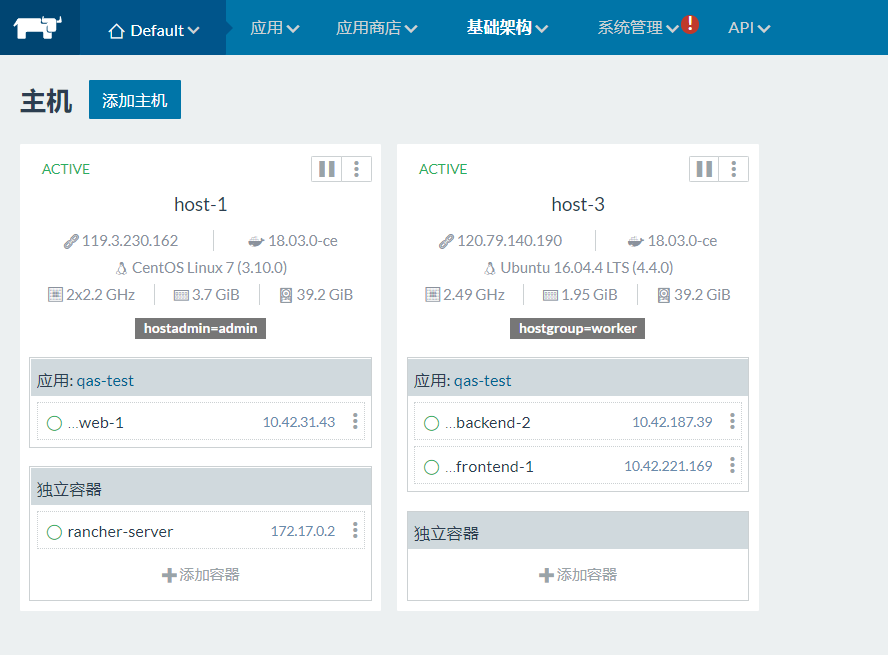Open the ...backend-2 container
Image resolution: width=888 pixels, height=655 pixels.
(488, 423)
